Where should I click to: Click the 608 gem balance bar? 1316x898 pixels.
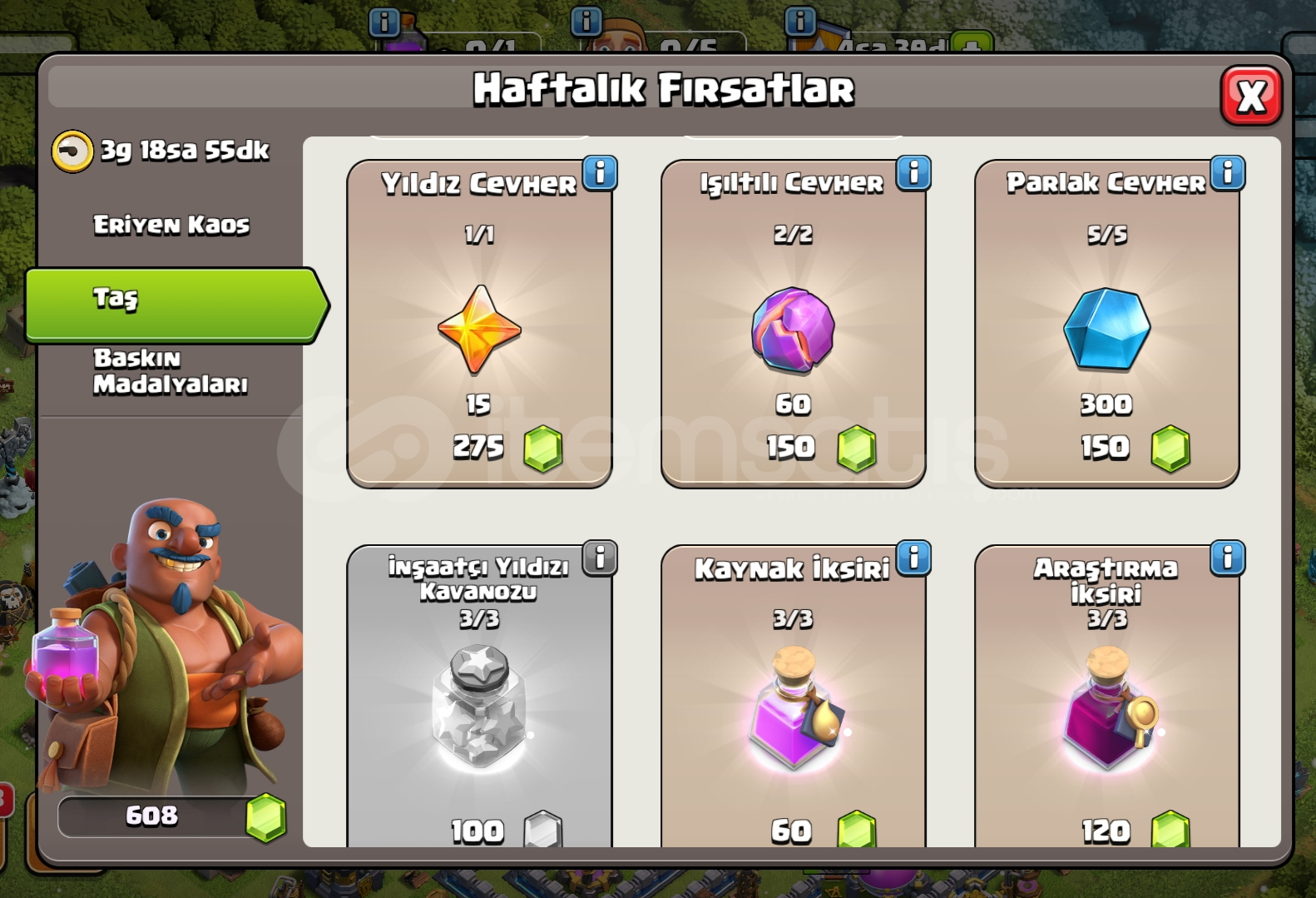pyautogui.click(x=172, y=816)
